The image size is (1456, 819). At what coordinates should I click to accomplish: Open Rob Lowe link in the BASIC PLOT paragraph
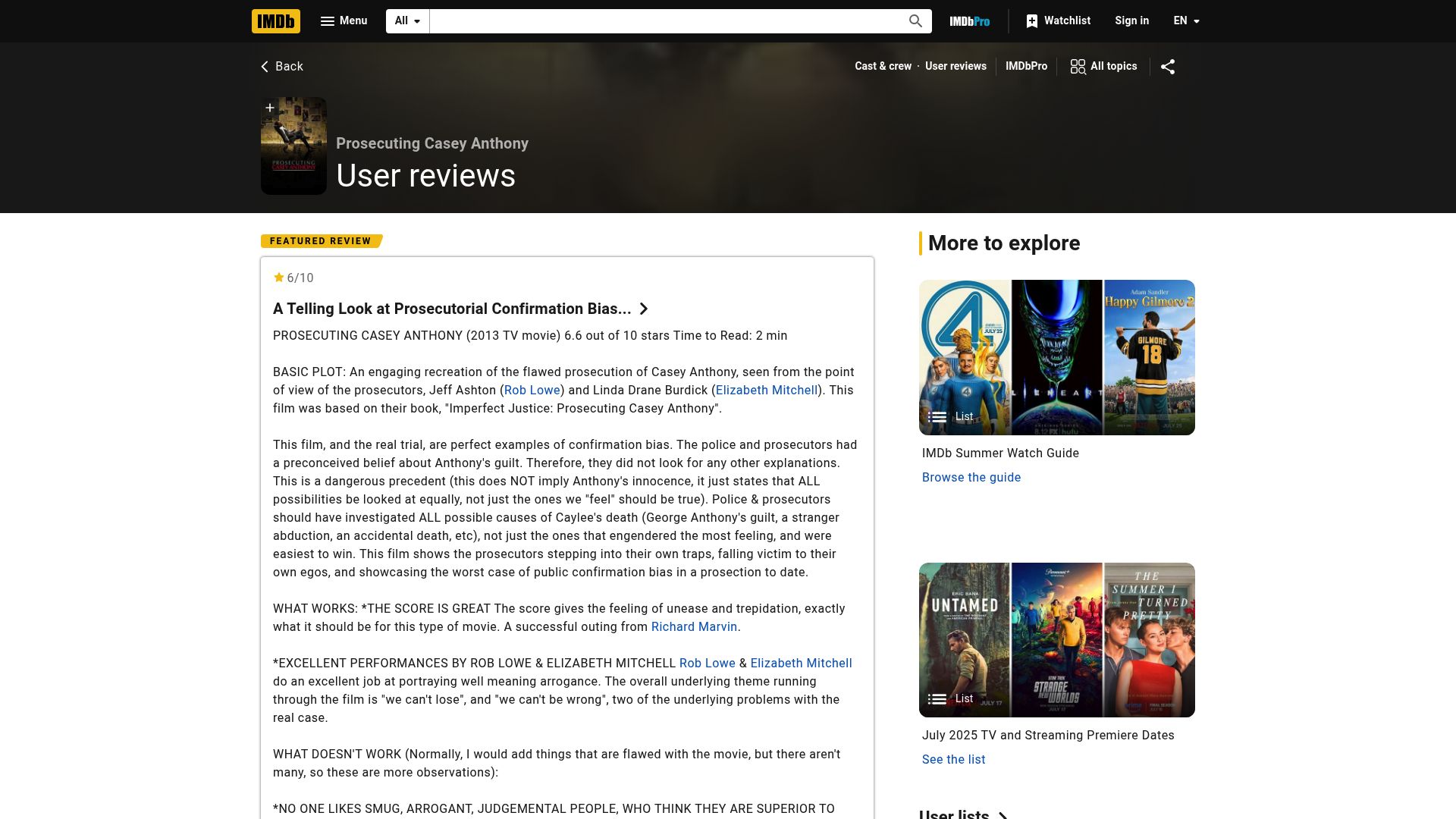532,390
